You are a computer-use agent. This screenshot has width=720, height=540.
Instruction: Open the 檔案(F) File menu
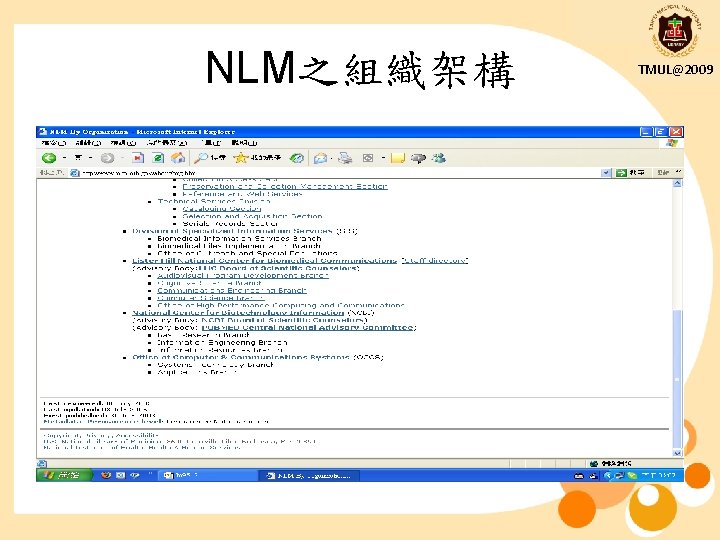(x=54, y=143)
